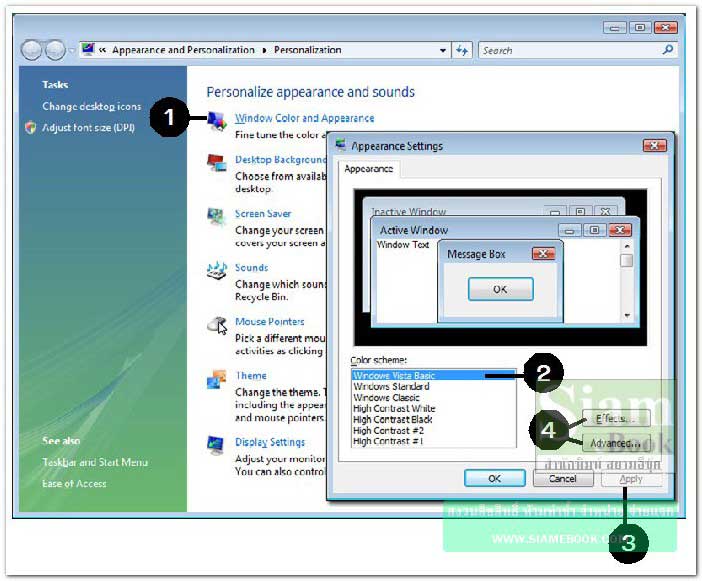Click preview scrollbar down arrow

coord(627,315)
